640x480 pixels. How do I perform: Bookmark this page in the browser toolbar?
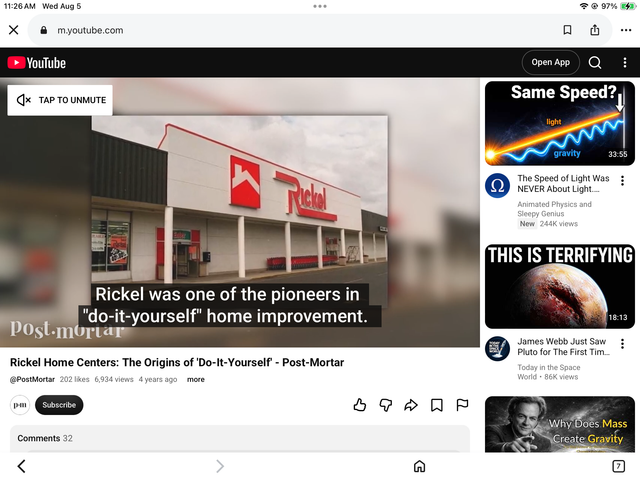click(567, 30)
